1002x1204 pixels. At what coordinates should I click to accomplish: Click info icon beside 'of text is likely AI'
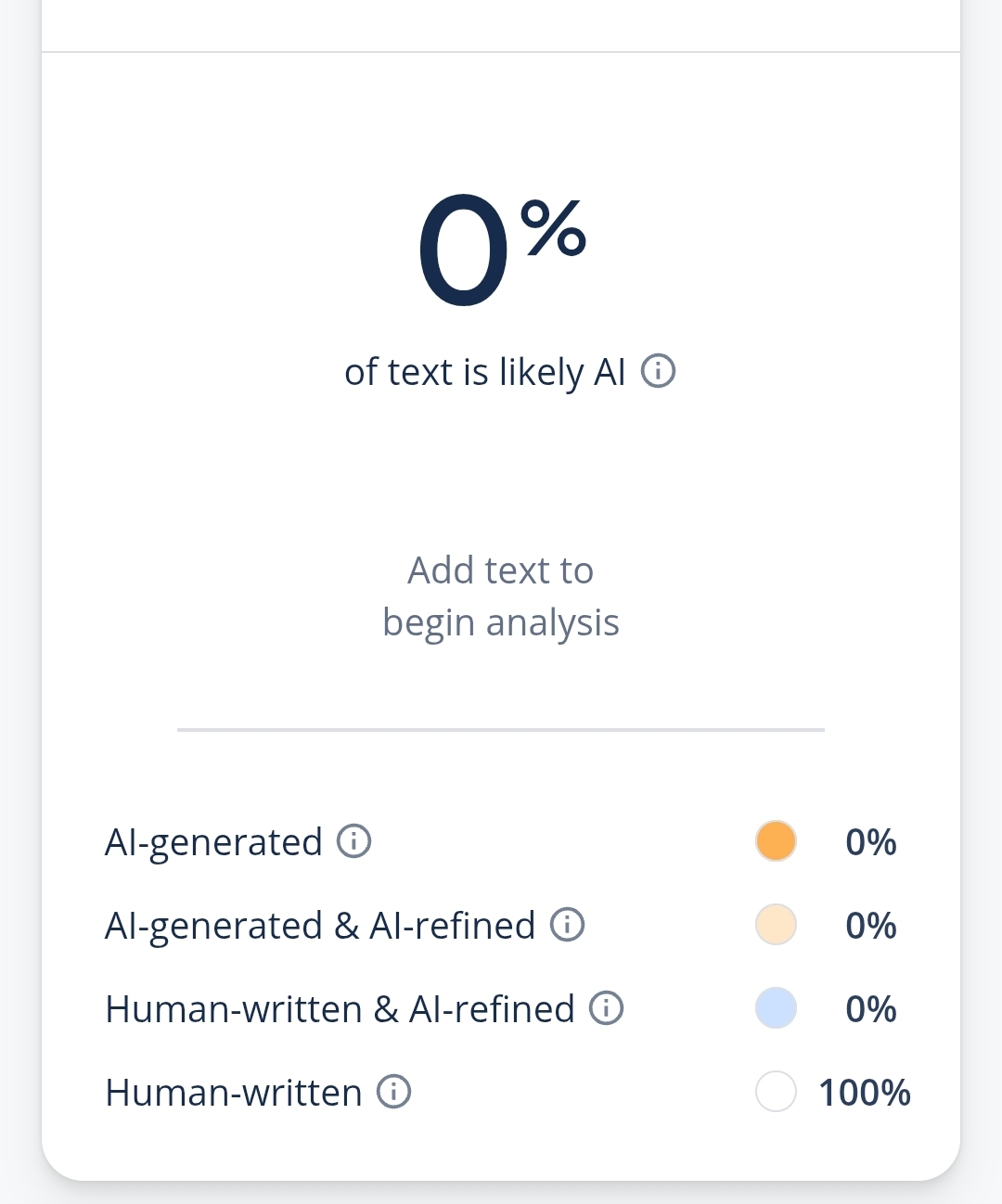coord(658,371)
